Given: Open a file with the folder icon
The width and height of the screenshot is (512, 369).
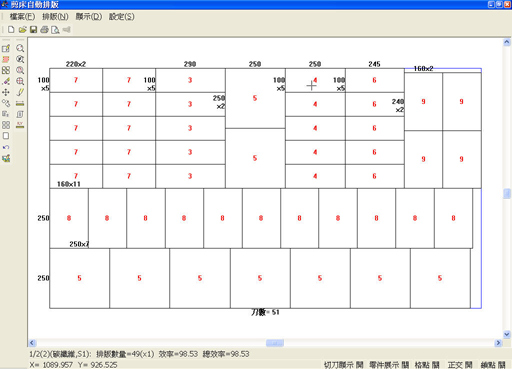Looking at the screenshot, I should pos(22,30).
